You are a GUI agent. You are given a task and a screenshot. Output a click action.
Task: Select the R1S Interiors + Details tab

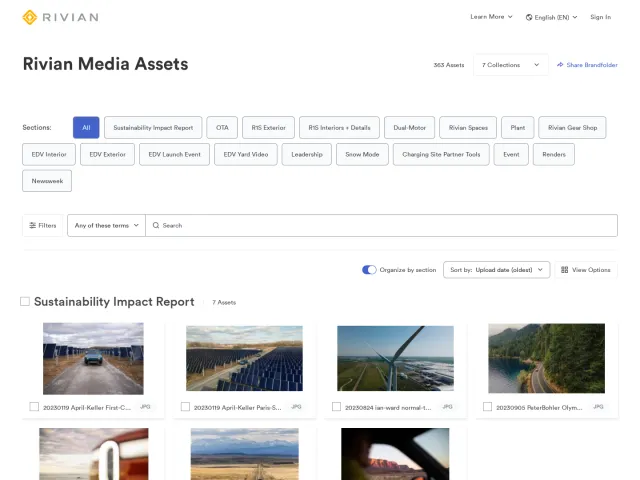coord(339,128)
